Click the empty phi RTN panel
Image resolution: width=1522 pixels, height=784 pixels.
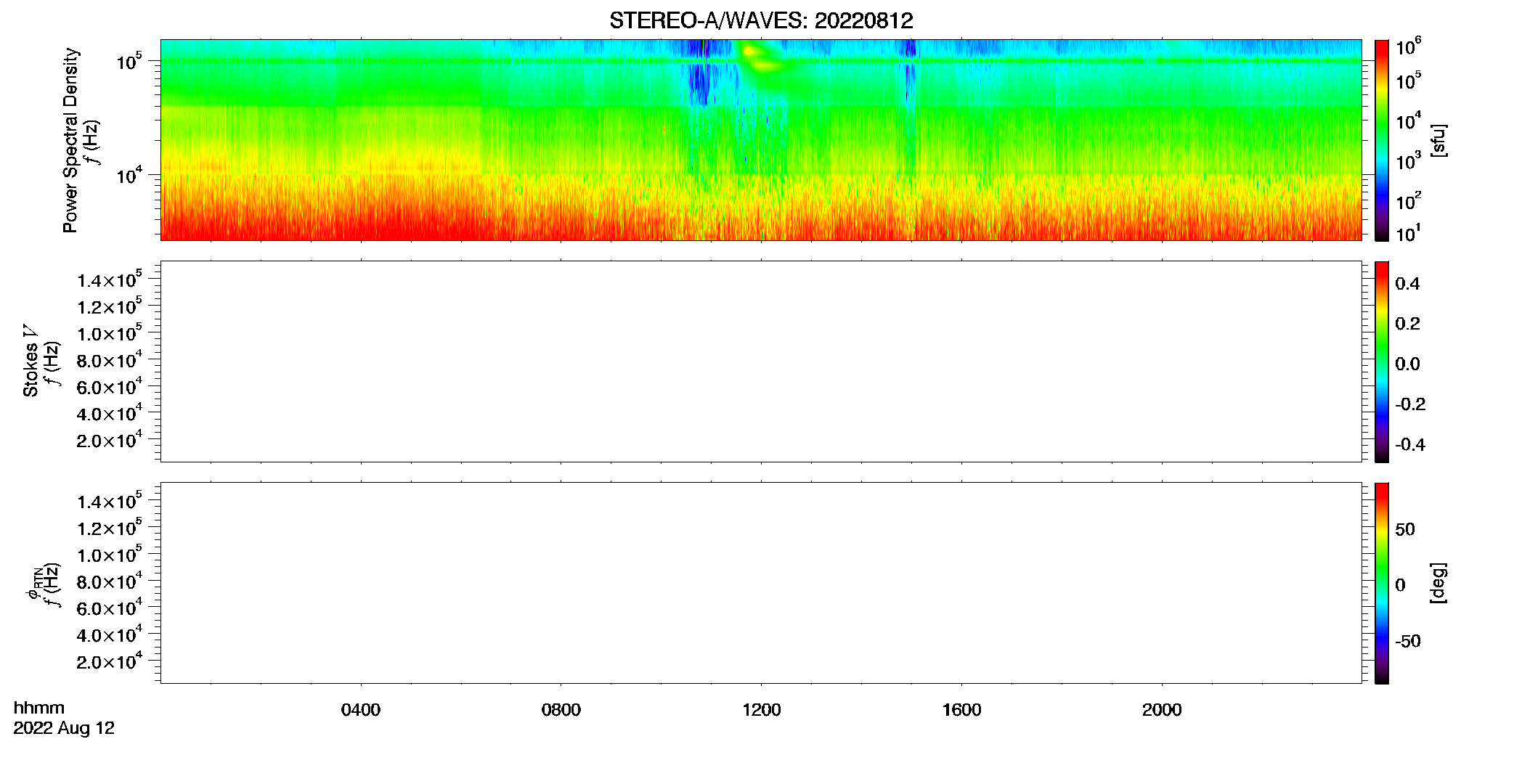tap(761, 583)
